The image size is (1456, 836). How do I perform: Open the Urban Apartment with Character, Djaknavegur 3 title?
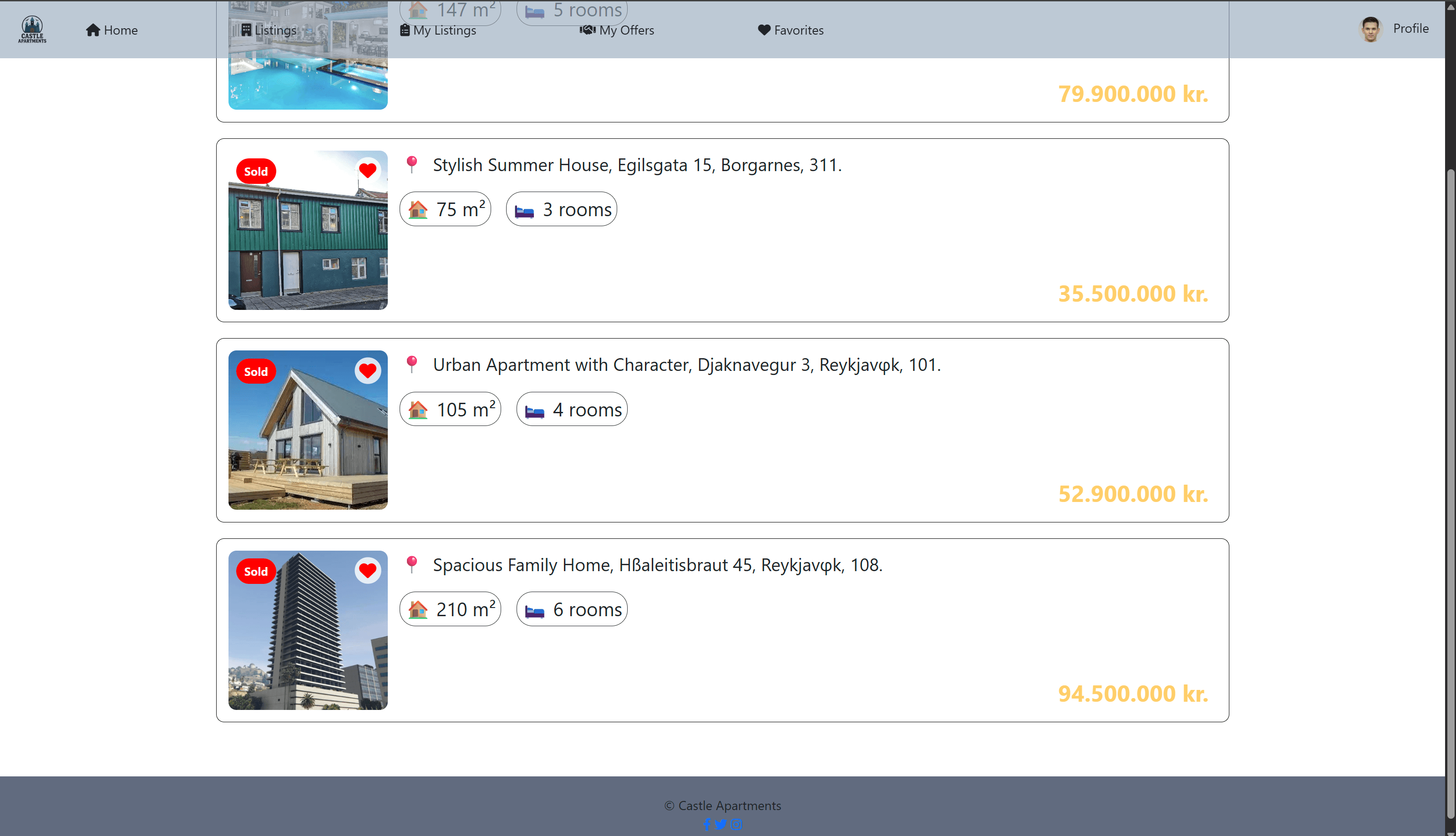pyautogui.click(x=687, y=365)
